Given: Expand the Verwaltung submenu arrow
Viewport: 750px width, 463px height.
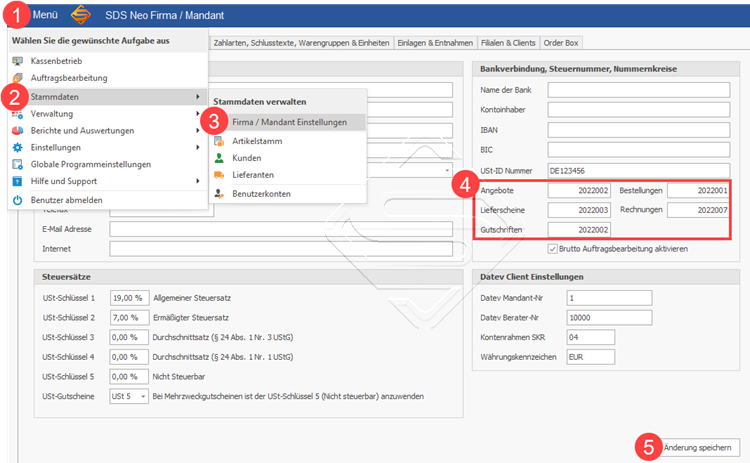Looking at the screenshot, I should coord(198,114).
